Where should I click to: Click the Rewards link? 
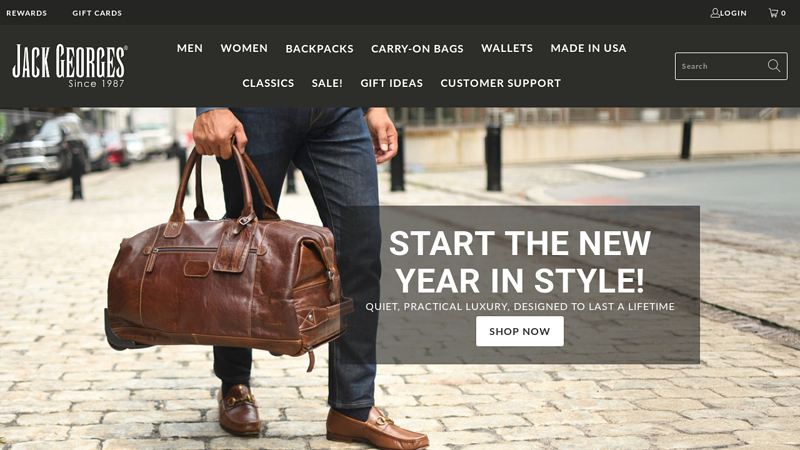point(27,13)
